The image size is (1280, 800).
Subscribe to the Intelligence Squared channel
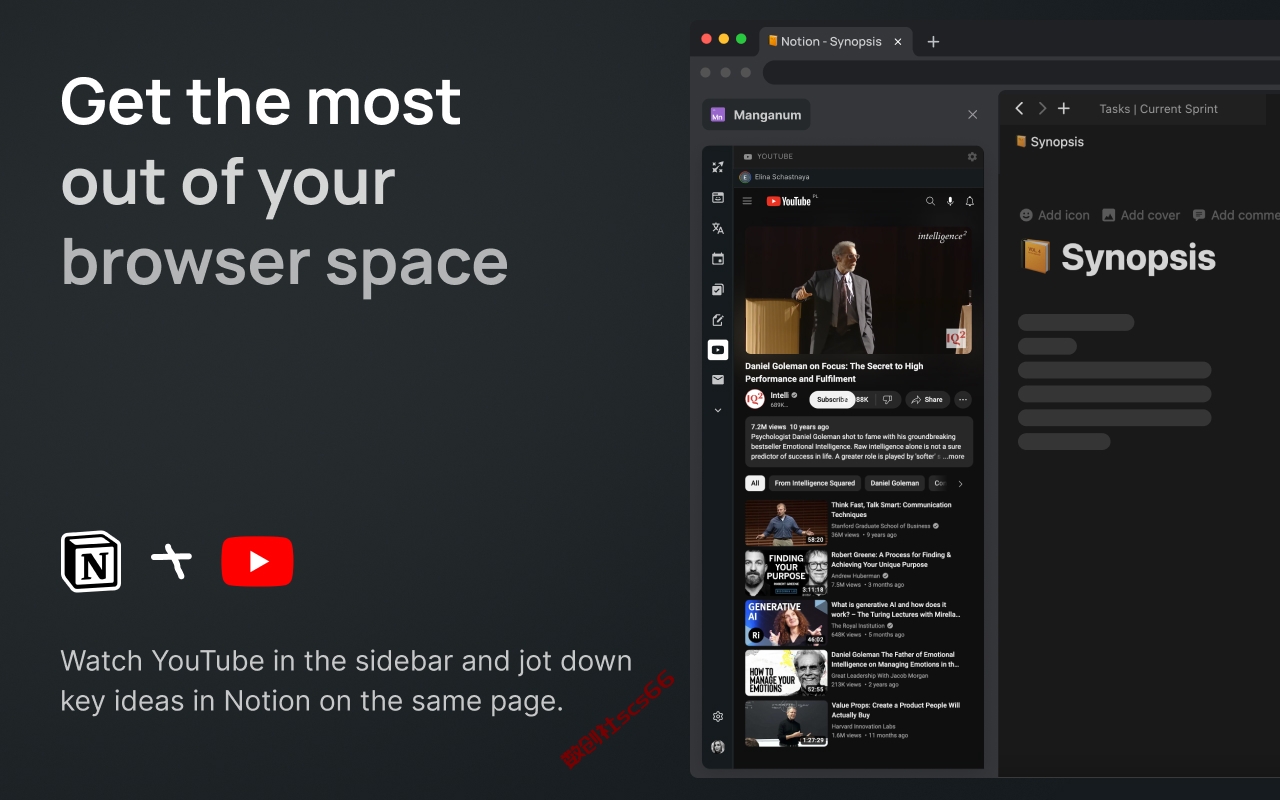point(832,399)
